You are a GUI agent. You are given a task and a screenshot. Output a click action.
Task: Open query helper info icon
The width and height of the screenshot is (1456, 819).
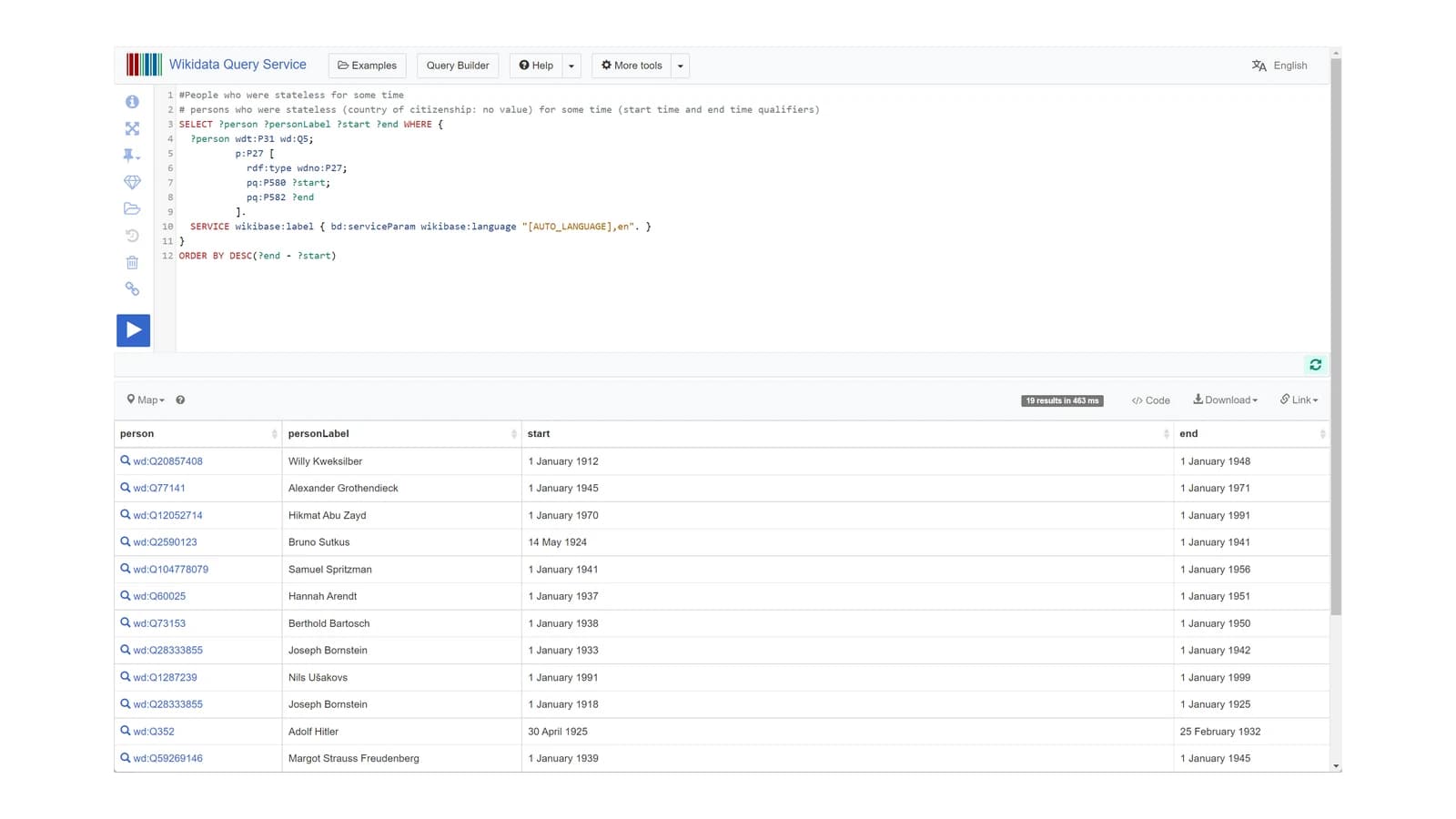[x=132, y=102]
